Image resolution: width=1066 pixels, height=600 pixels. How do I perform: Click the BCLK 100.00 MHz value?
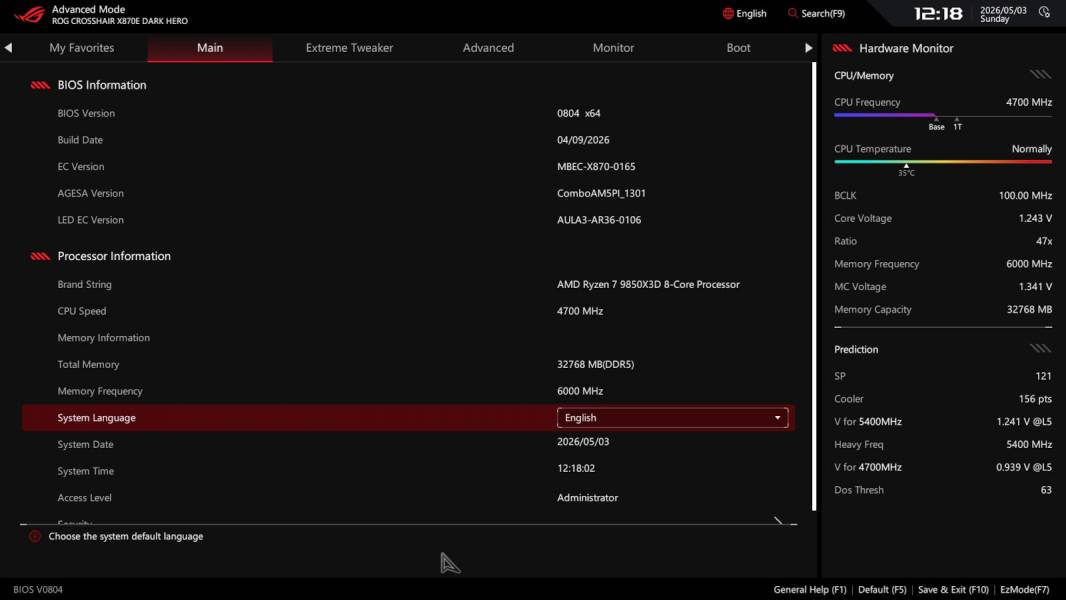click(x=1025, y=196)
